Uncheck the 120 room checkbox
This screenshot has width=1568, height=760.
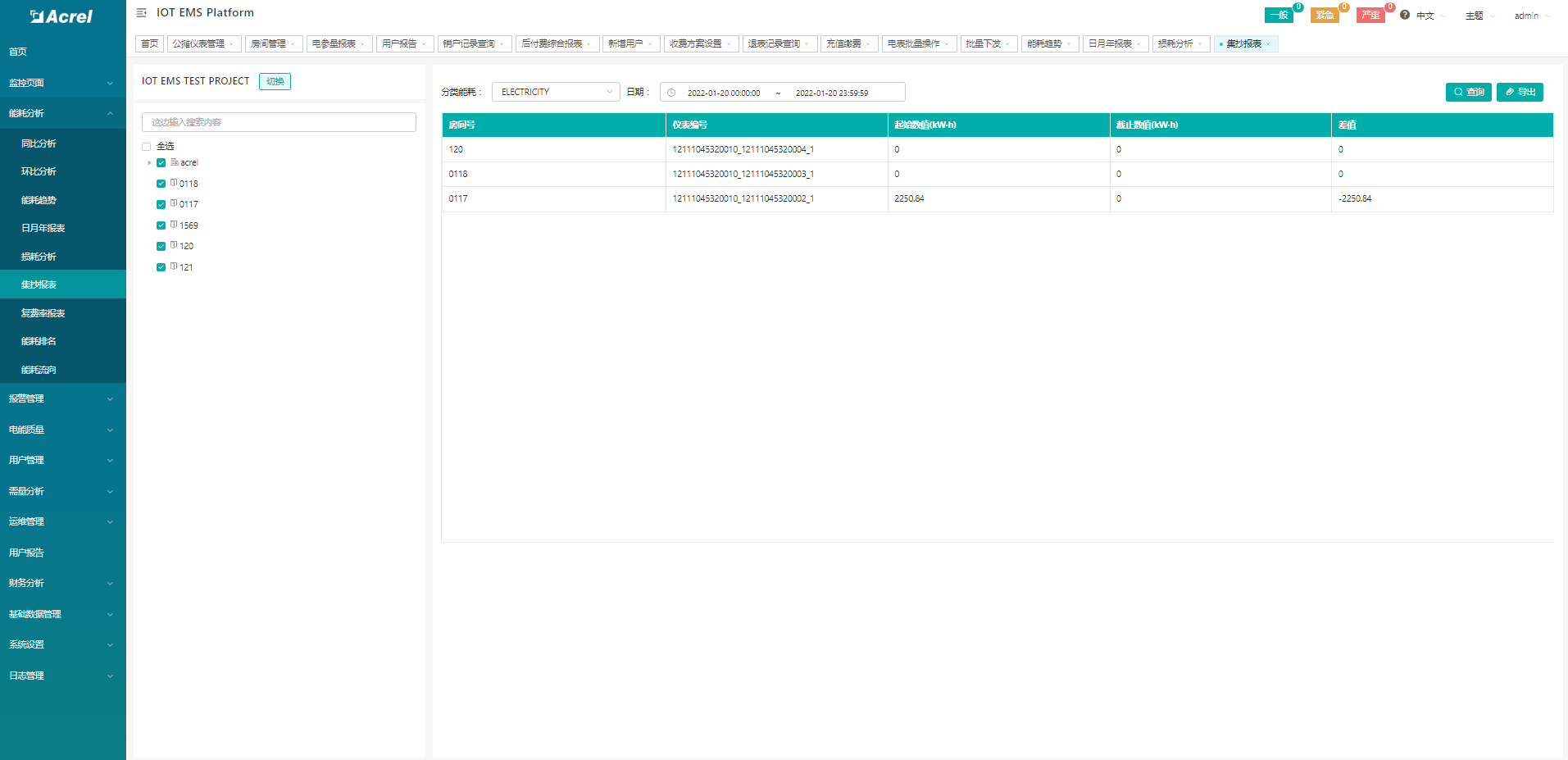[161, 246]
